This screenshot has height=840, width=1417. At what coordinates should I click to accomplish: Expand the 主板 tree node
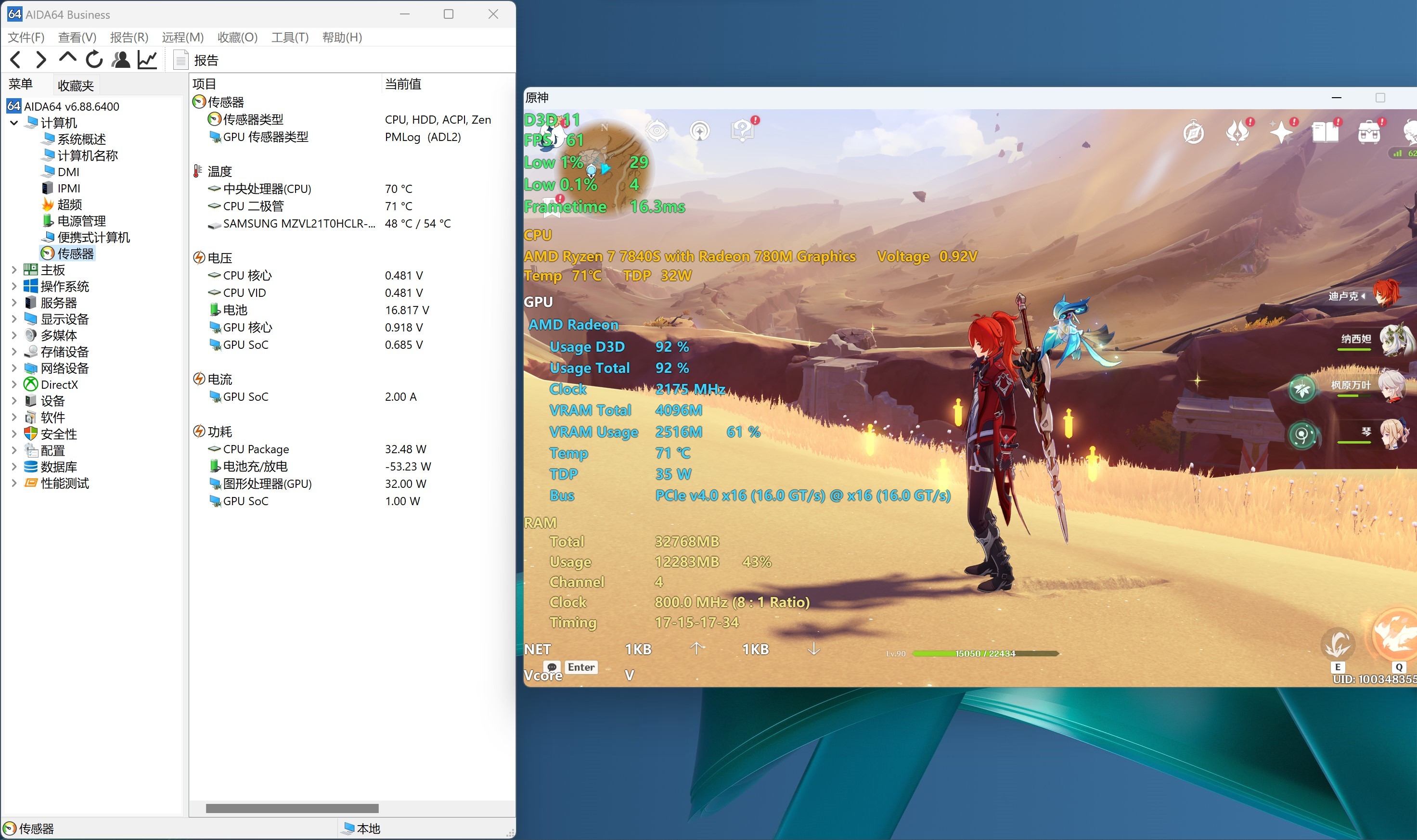[14, 270]
